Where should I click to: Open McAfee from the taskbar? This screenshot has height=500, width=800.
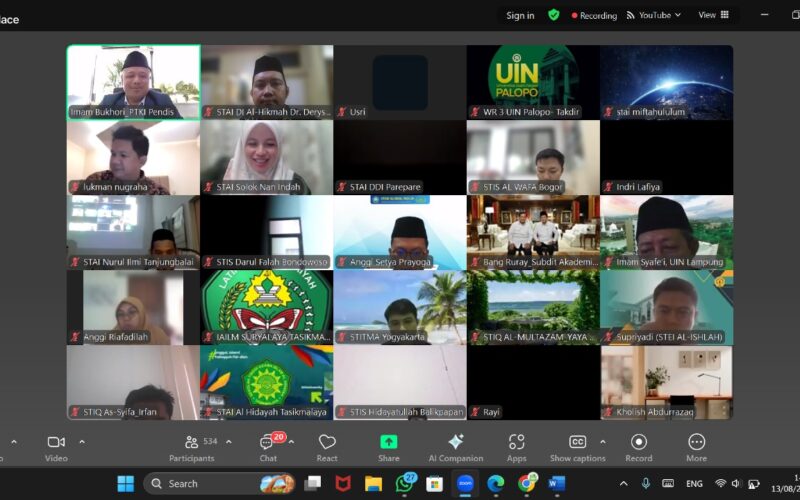343,483
